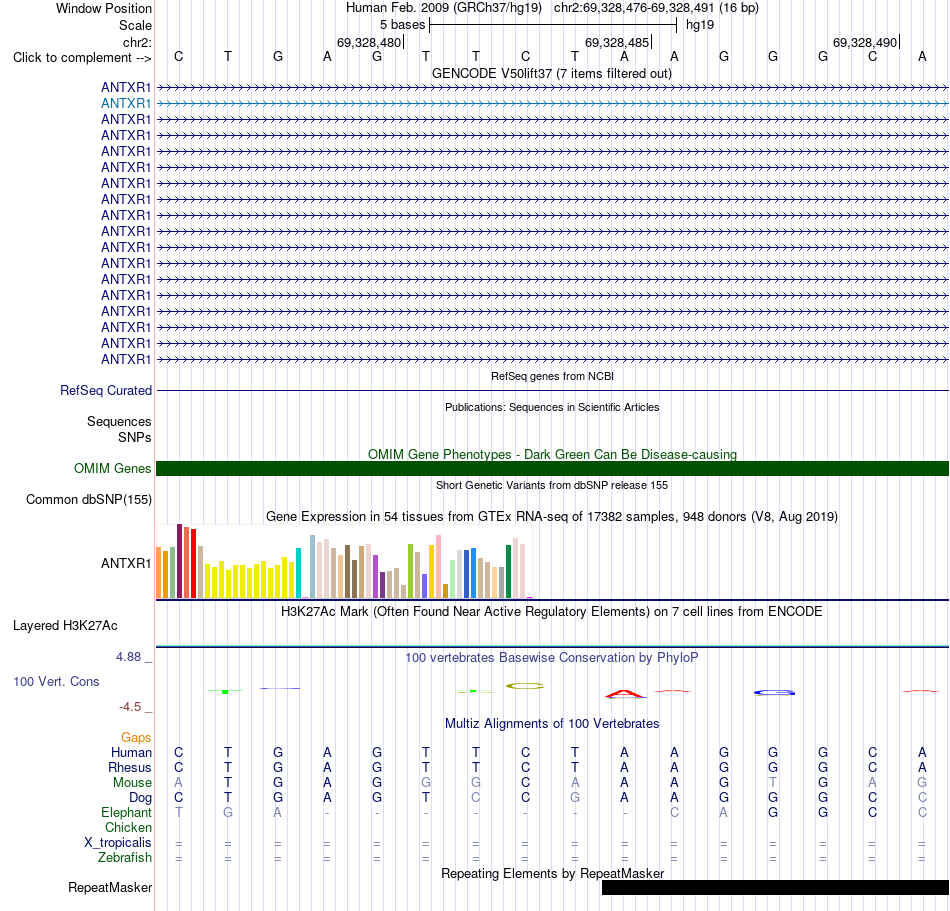Click the 'Click to complement -->' label
Screen dimensions: 950x911
point(82,58)
